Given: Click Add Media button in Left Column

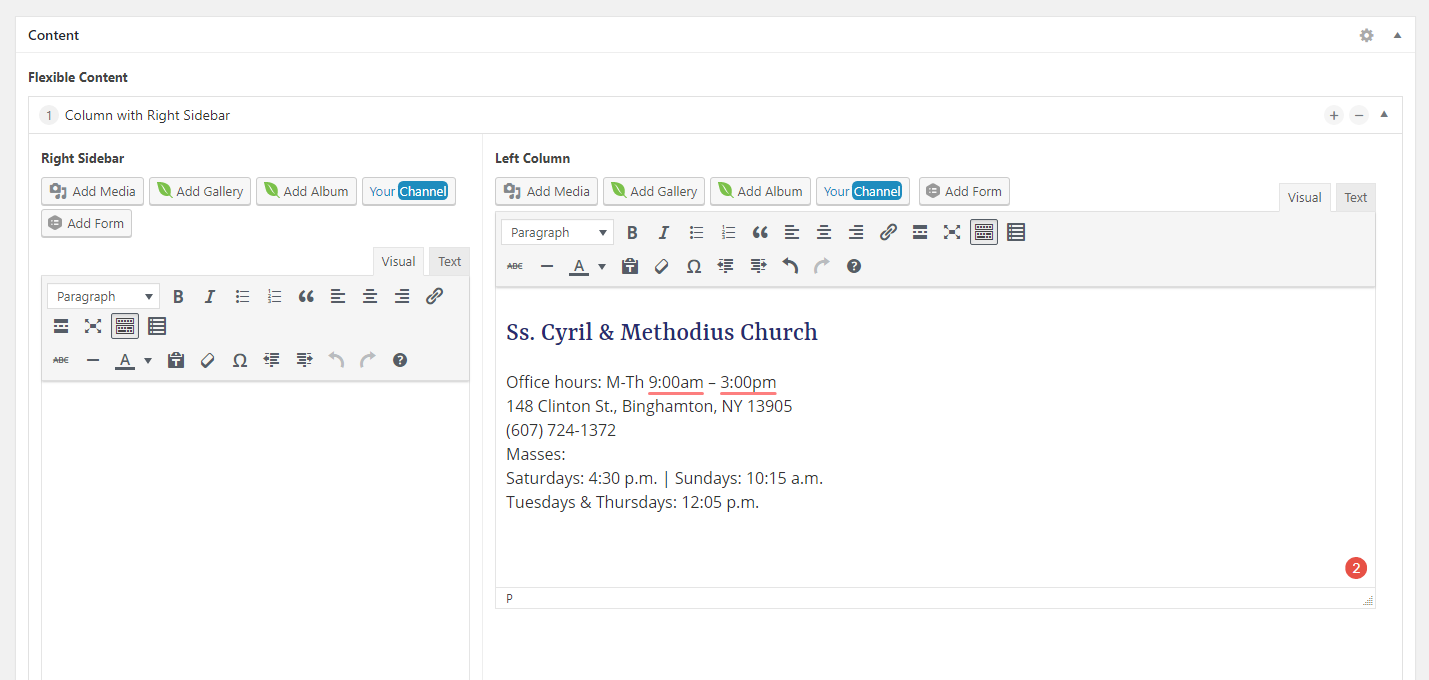Looking at the screenshot, I should tap(547, 191).
